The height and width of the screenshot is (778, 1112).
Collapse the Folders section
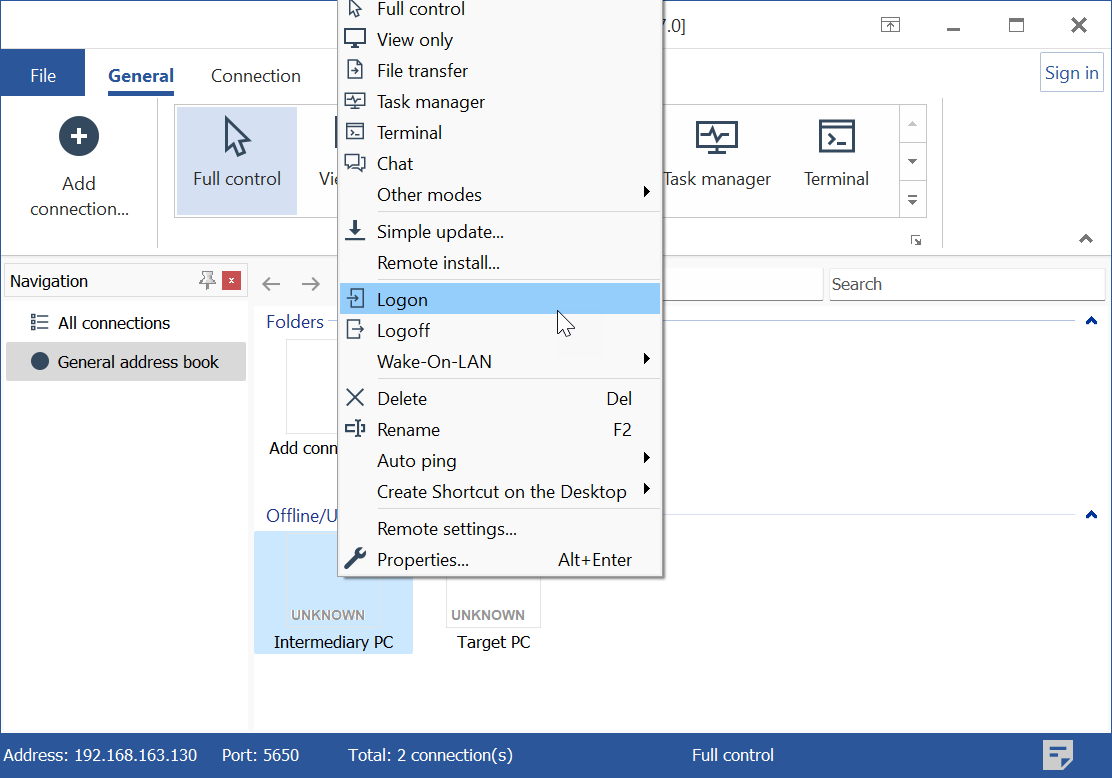click(1091, 322)
